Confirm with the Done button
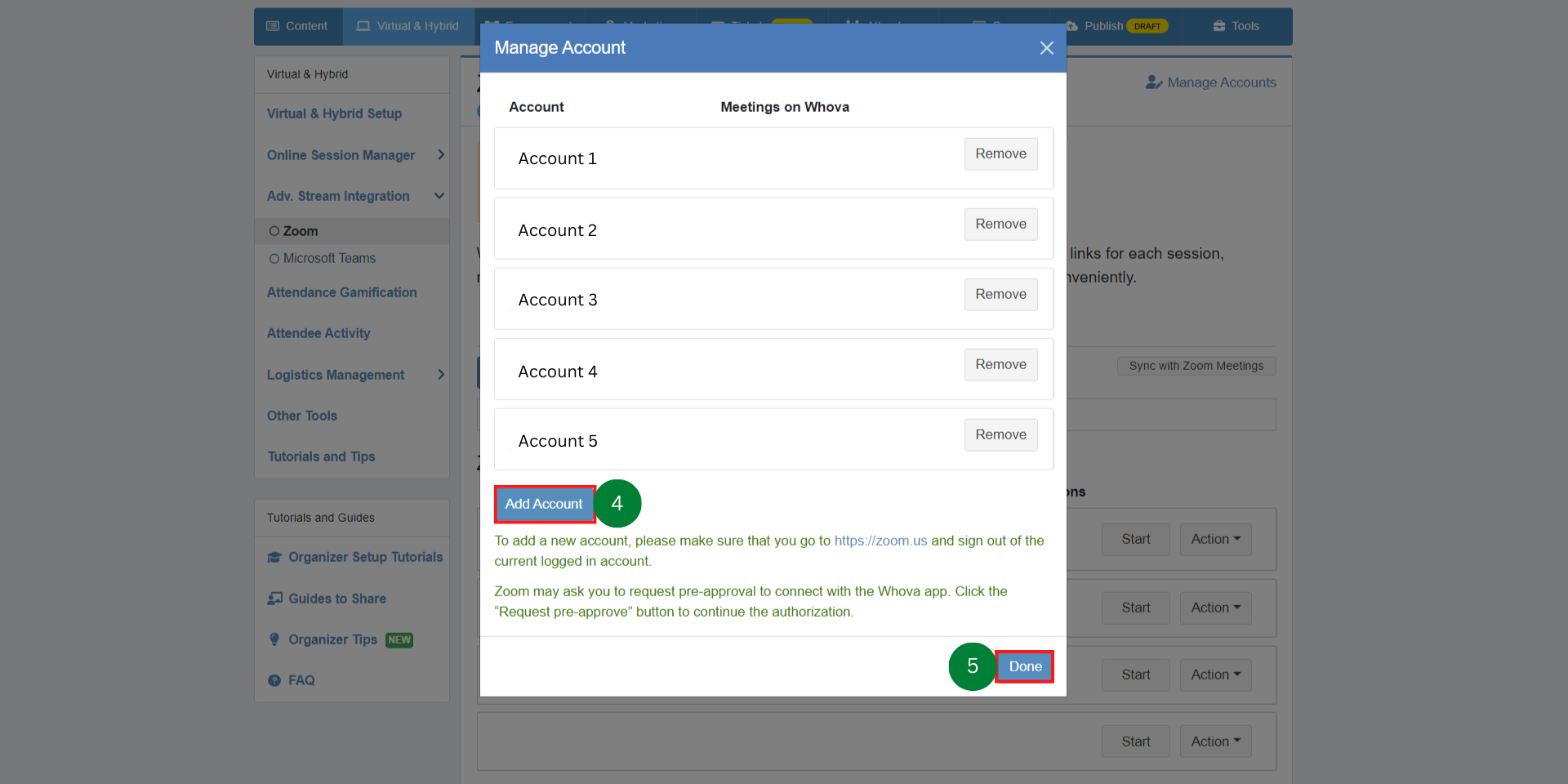 [1025, 666]
